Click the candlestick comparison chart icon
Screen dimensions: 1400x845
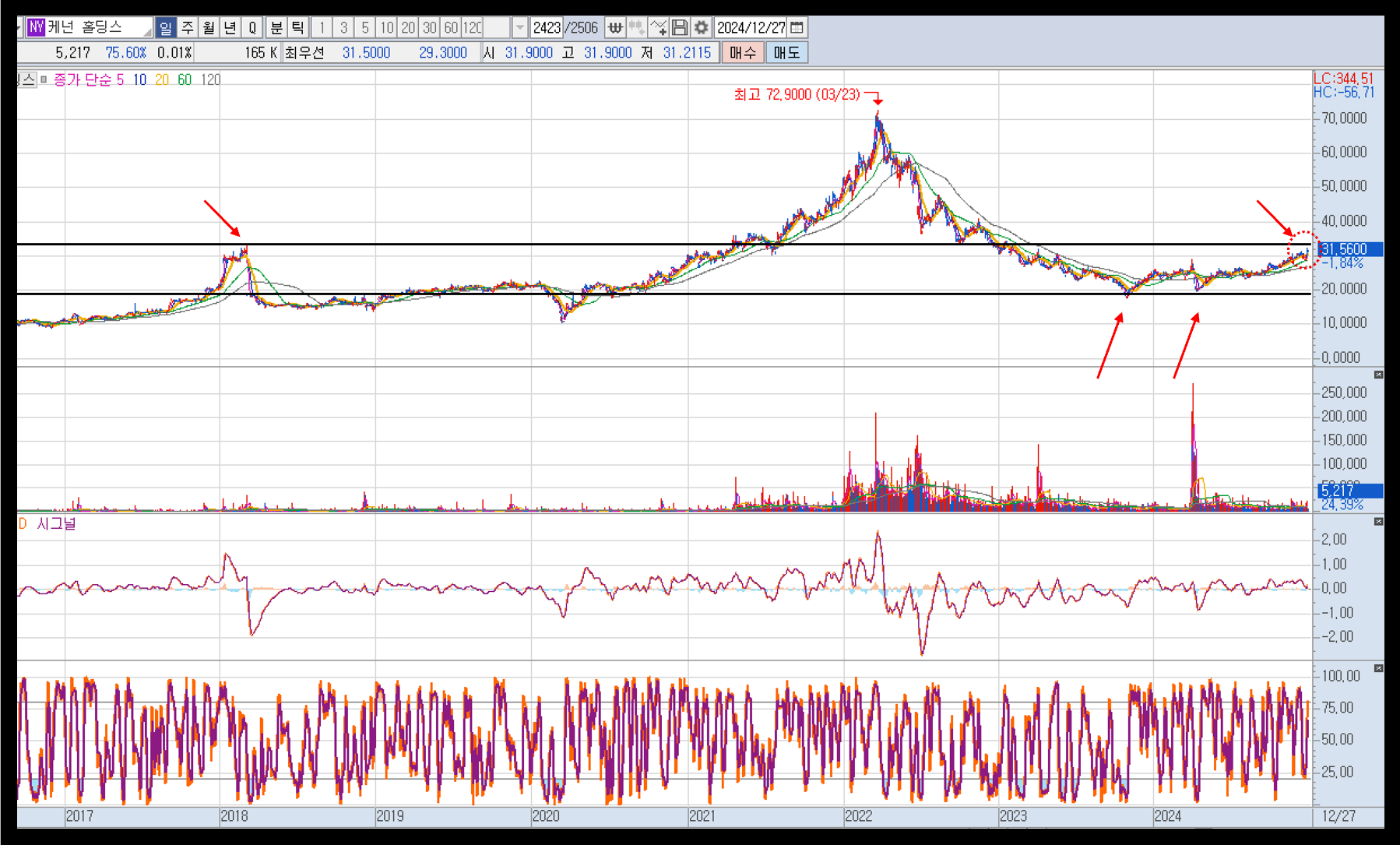click(x=637, y=28)
